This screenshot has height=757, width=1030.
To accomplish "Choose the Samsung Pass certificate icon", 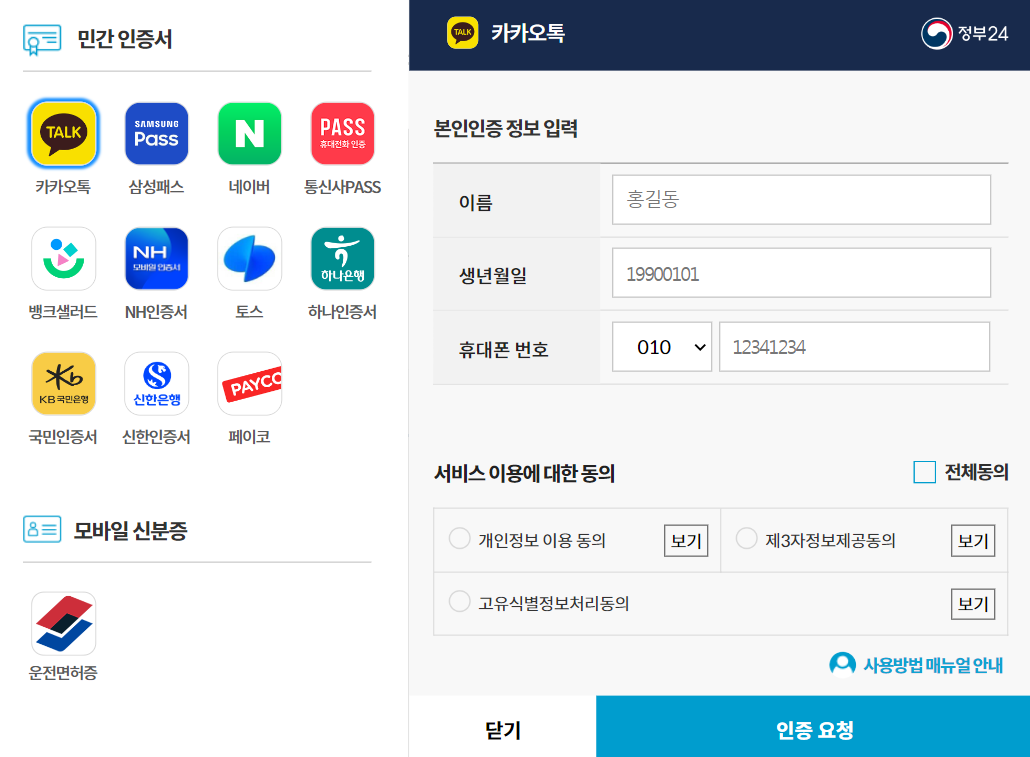I will click(156, 133).
